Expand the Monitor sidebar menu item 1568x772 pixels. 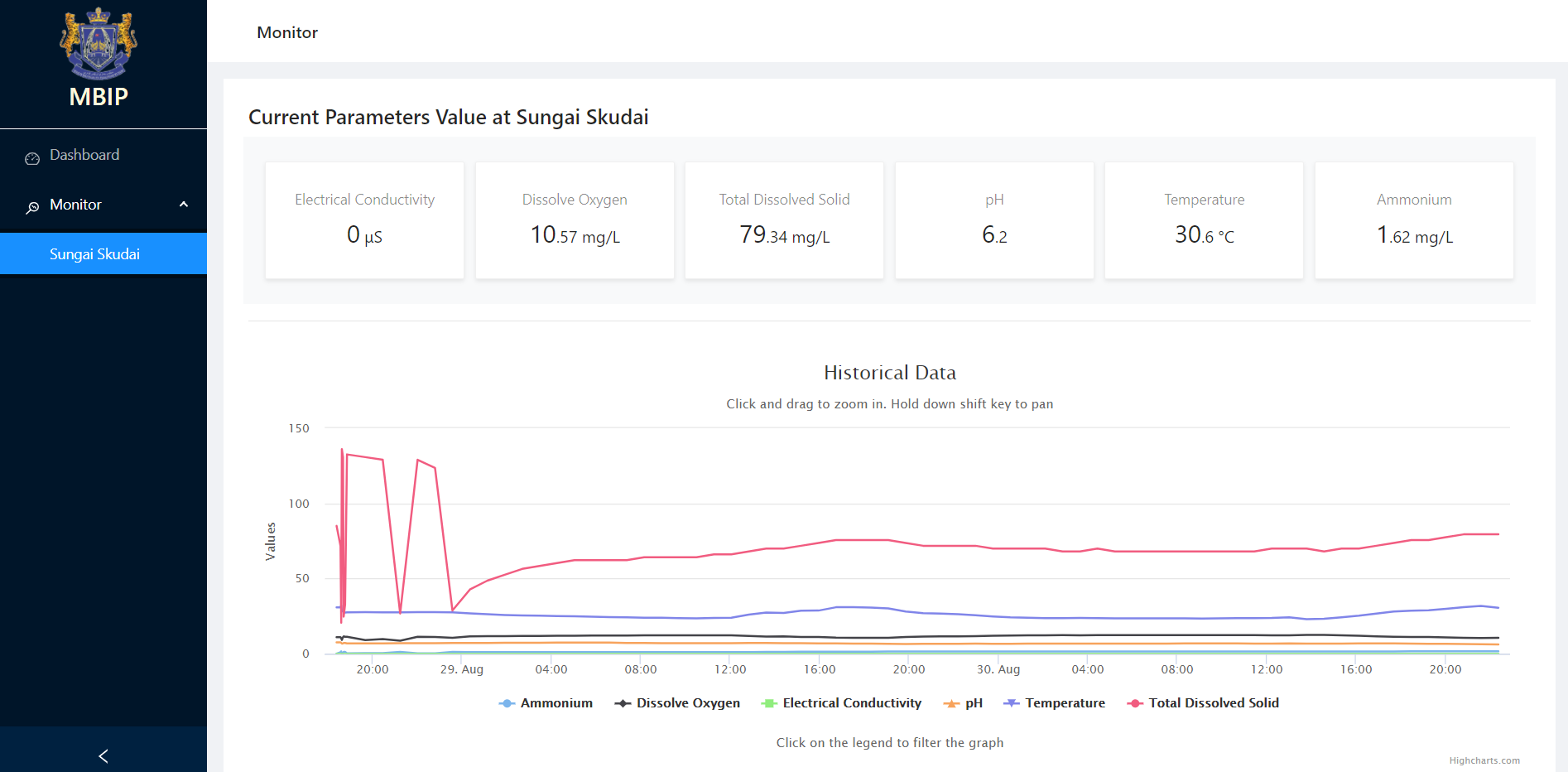point(75,205)
